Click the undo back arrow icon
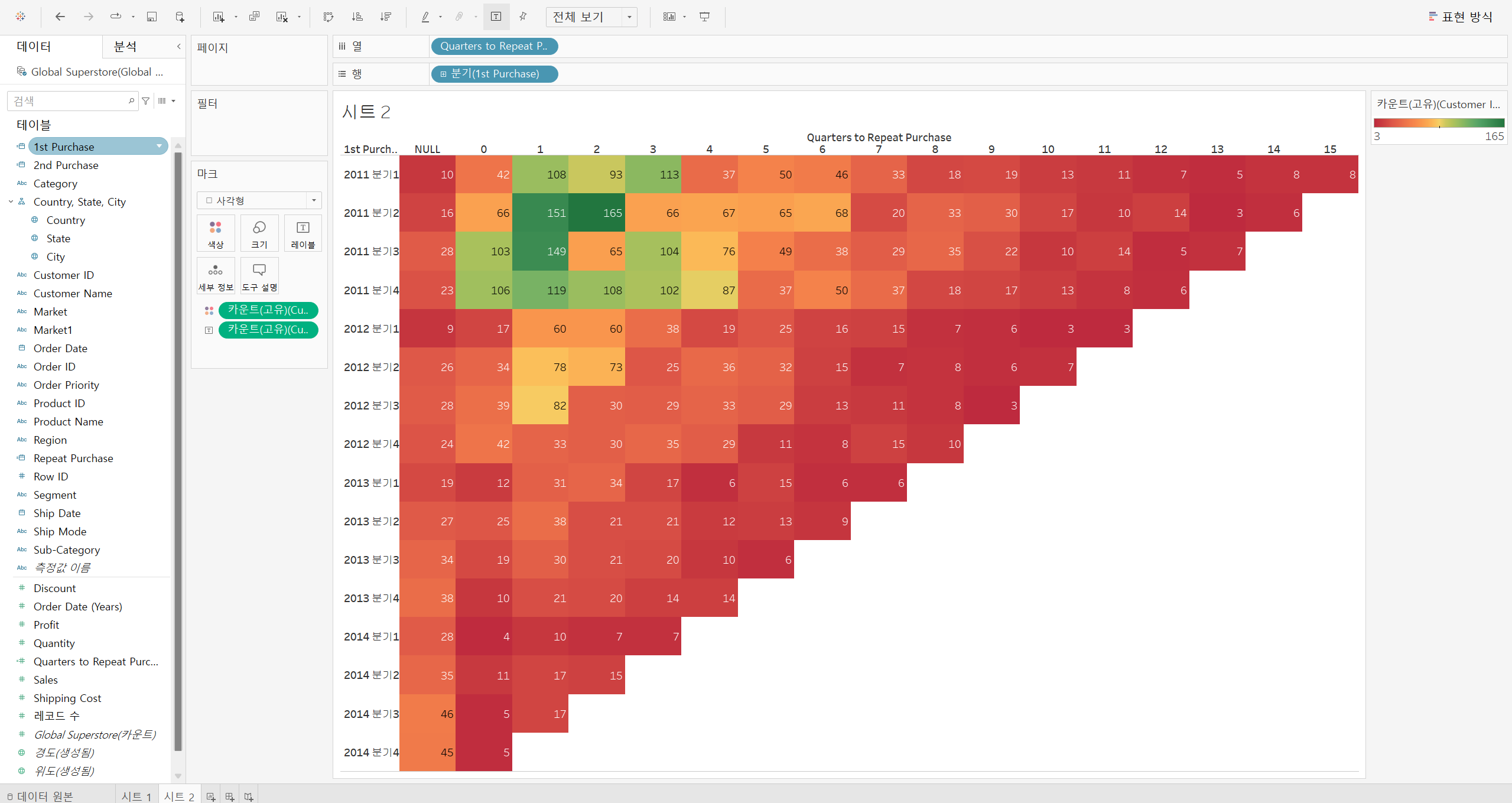This screenshot has height=803, width=1512. (60, 17)
